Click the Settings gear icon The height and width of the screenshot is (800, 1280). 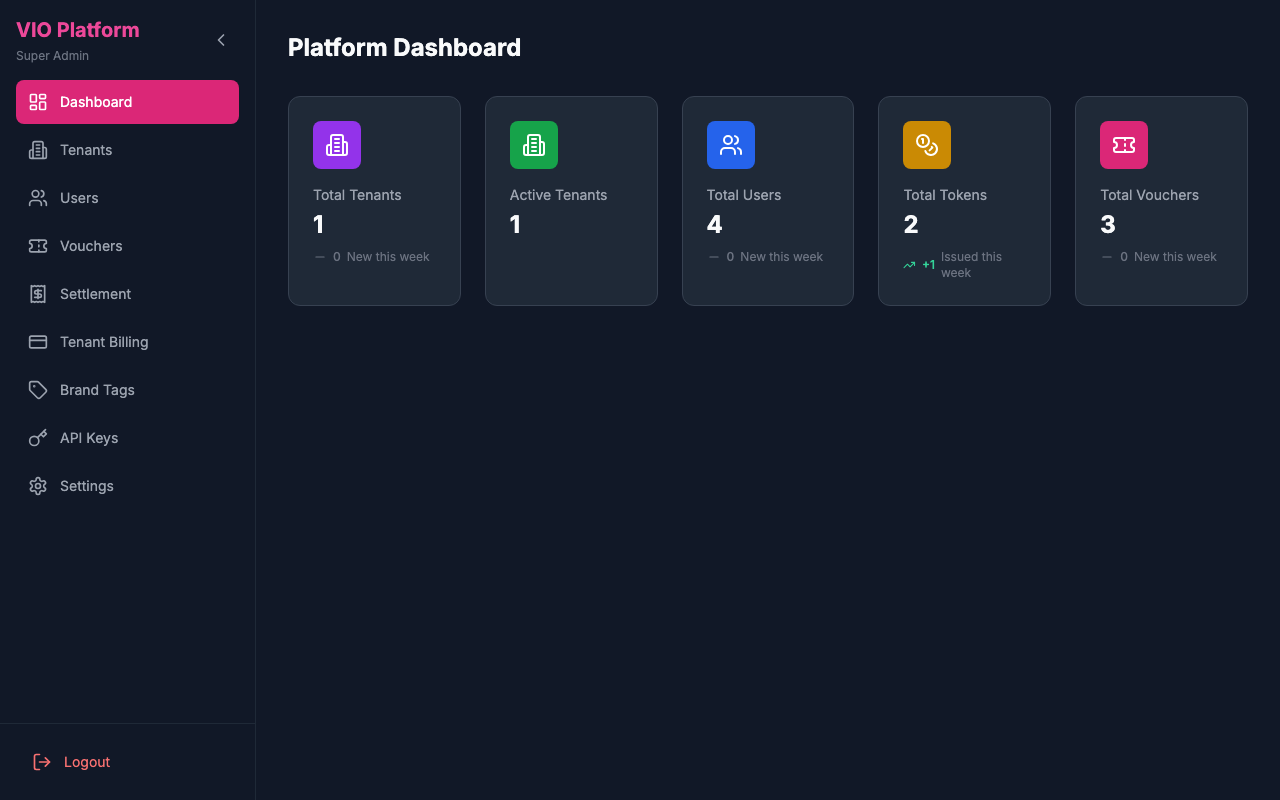(37, 486)
